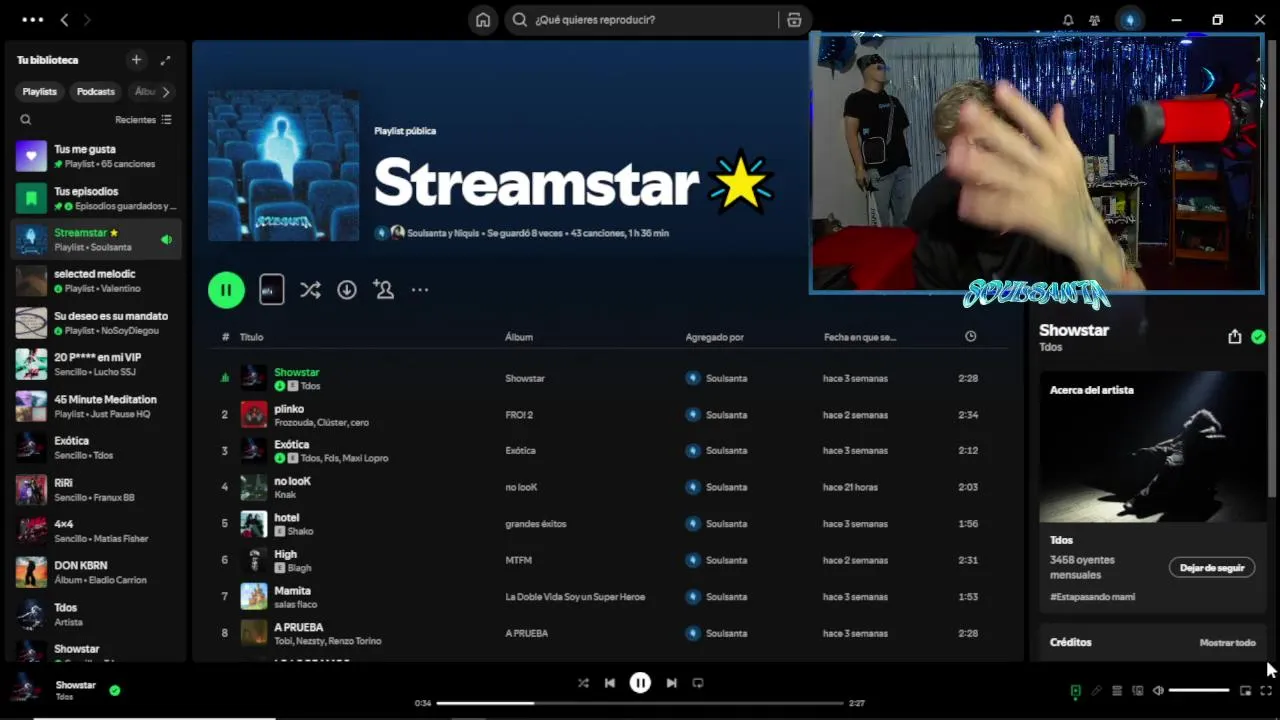
Task: Seek within the song progress bar
Action: pos(640,703)
